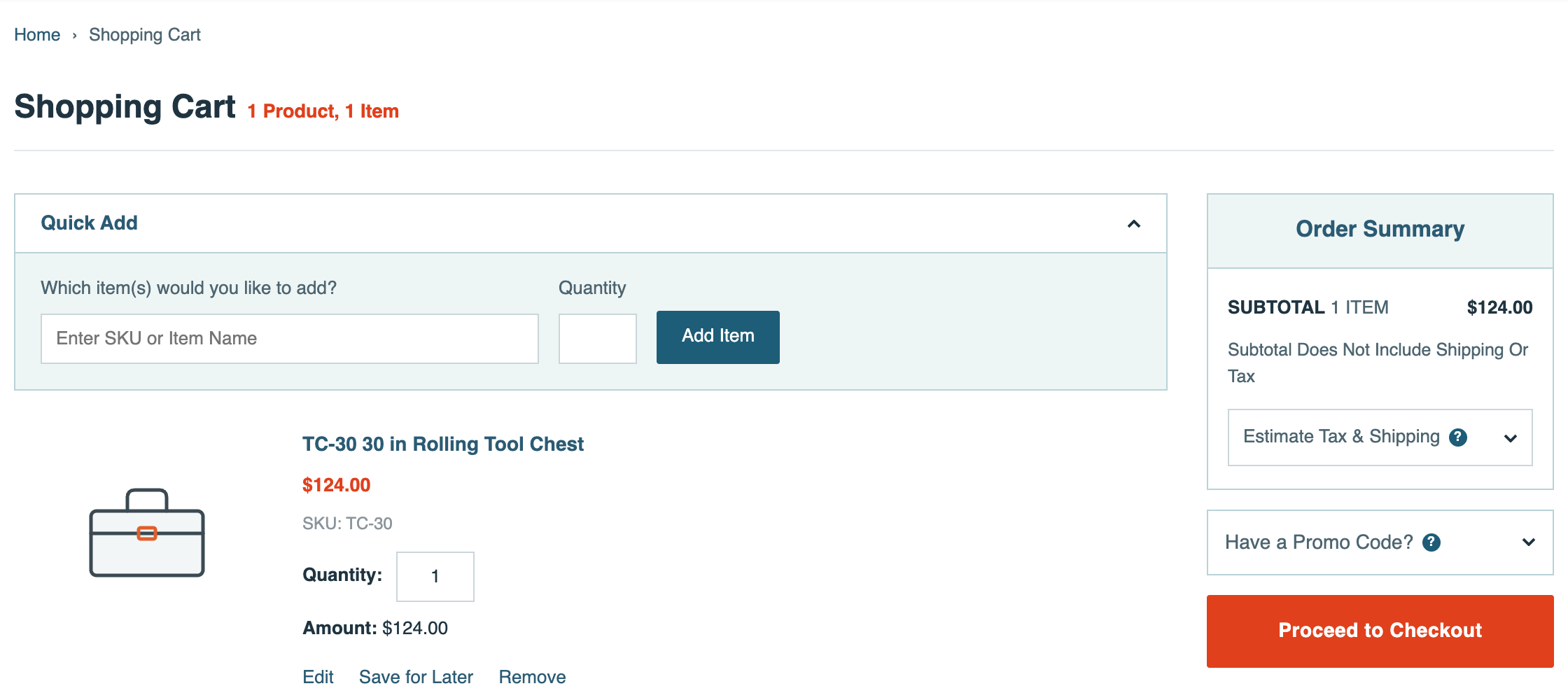The image size is (1568, 700).
Task: Focus the Enter SKU or Item Name field
Action: (290, 339)
